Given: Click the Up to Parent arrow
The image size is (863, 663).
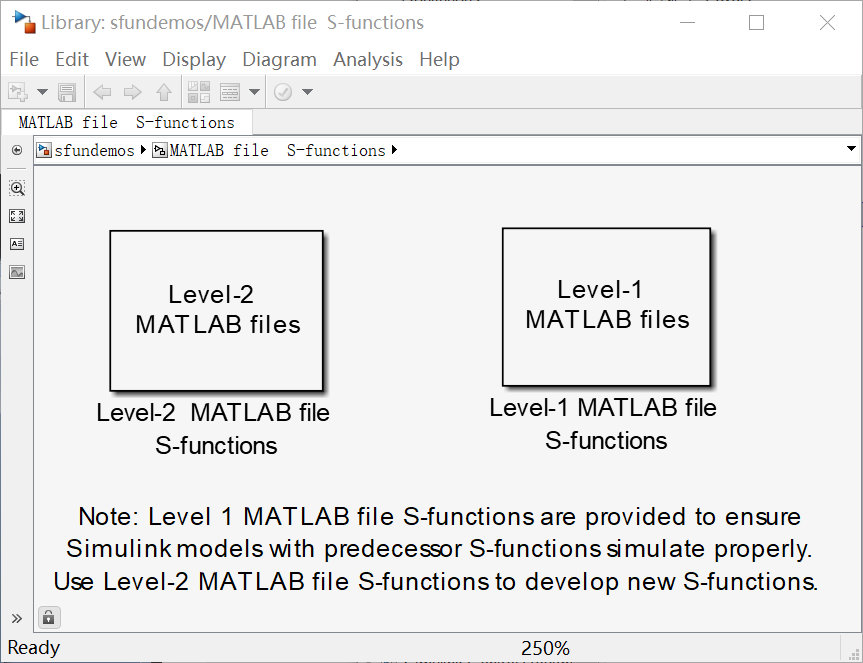Looking at the screenshot, I should pos(164,93).
